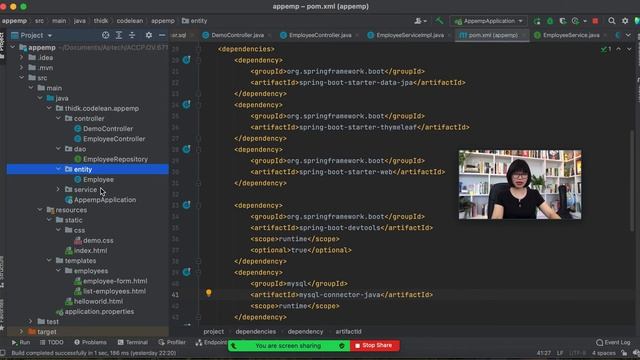
Task: Click the presenter webcam thumbnail
Action: 520,184
